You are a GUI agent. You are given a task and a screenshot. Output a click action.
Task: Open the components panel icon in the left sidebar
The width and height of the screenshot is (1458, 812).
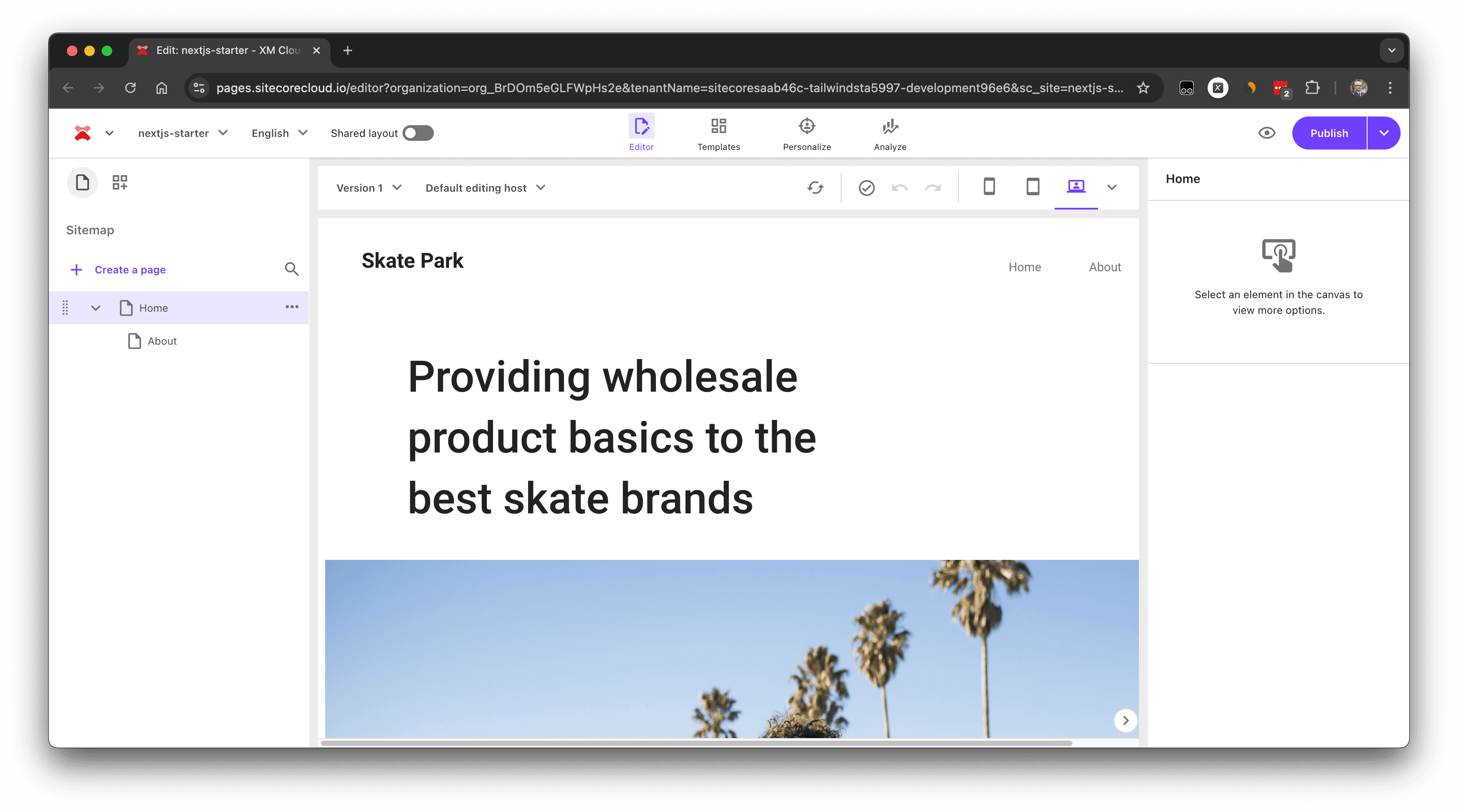120,182
